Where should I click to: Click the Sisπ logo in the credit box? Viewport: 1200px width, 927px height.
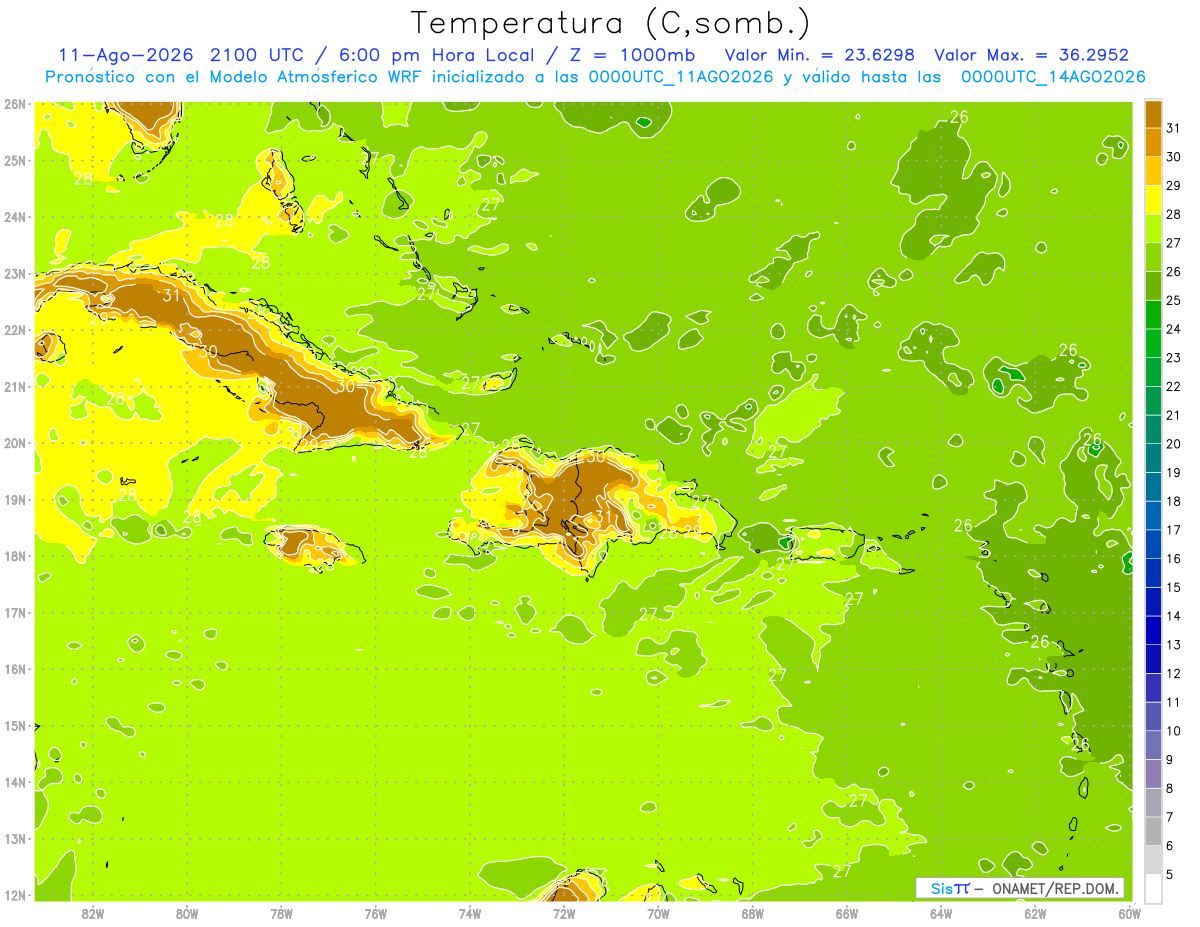tap(950, 888)
